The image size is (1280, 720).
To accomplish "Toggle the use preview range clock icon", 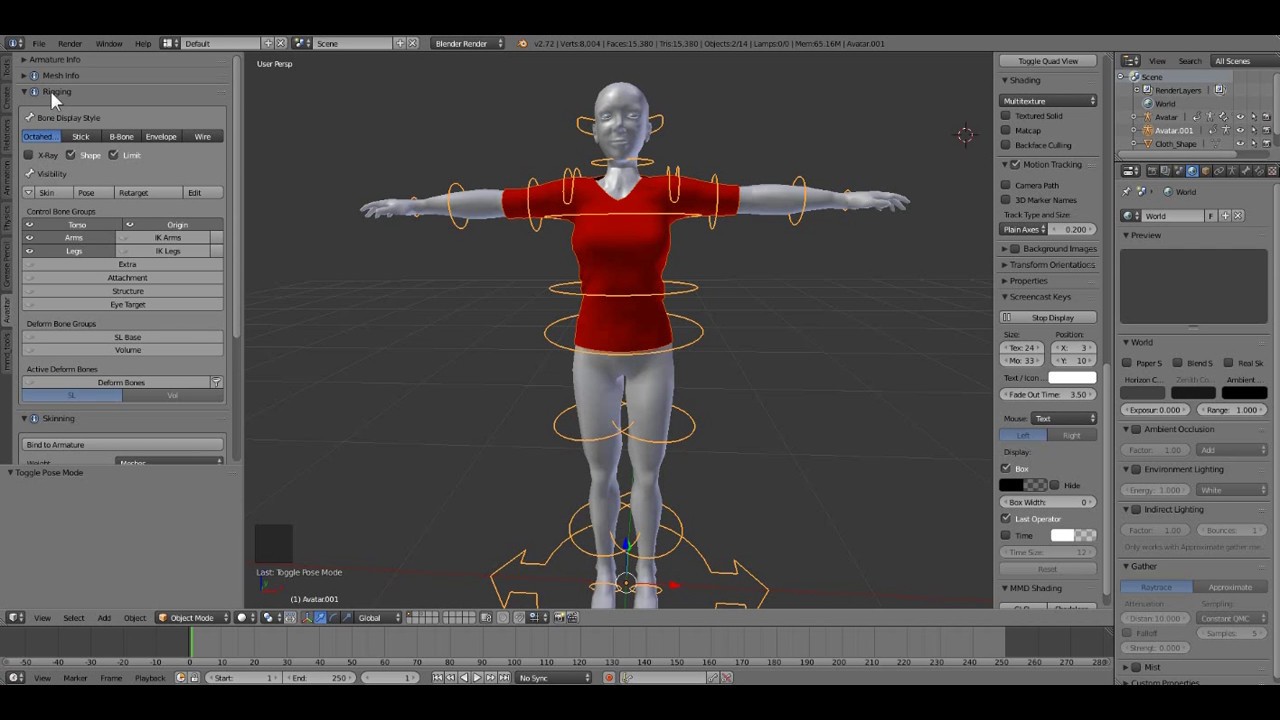I will pos(181,678).
